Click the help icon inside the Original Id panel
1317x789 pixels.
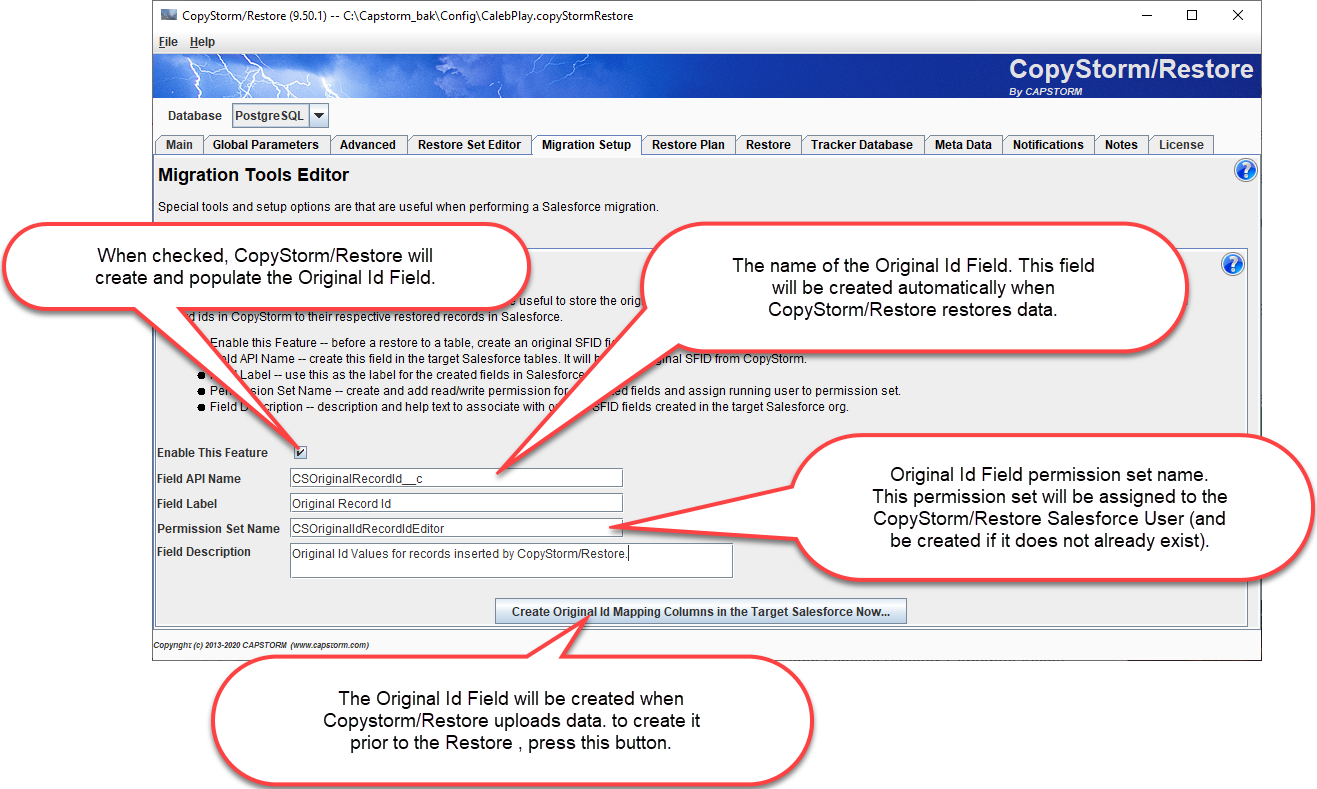tap(1233, 264)
